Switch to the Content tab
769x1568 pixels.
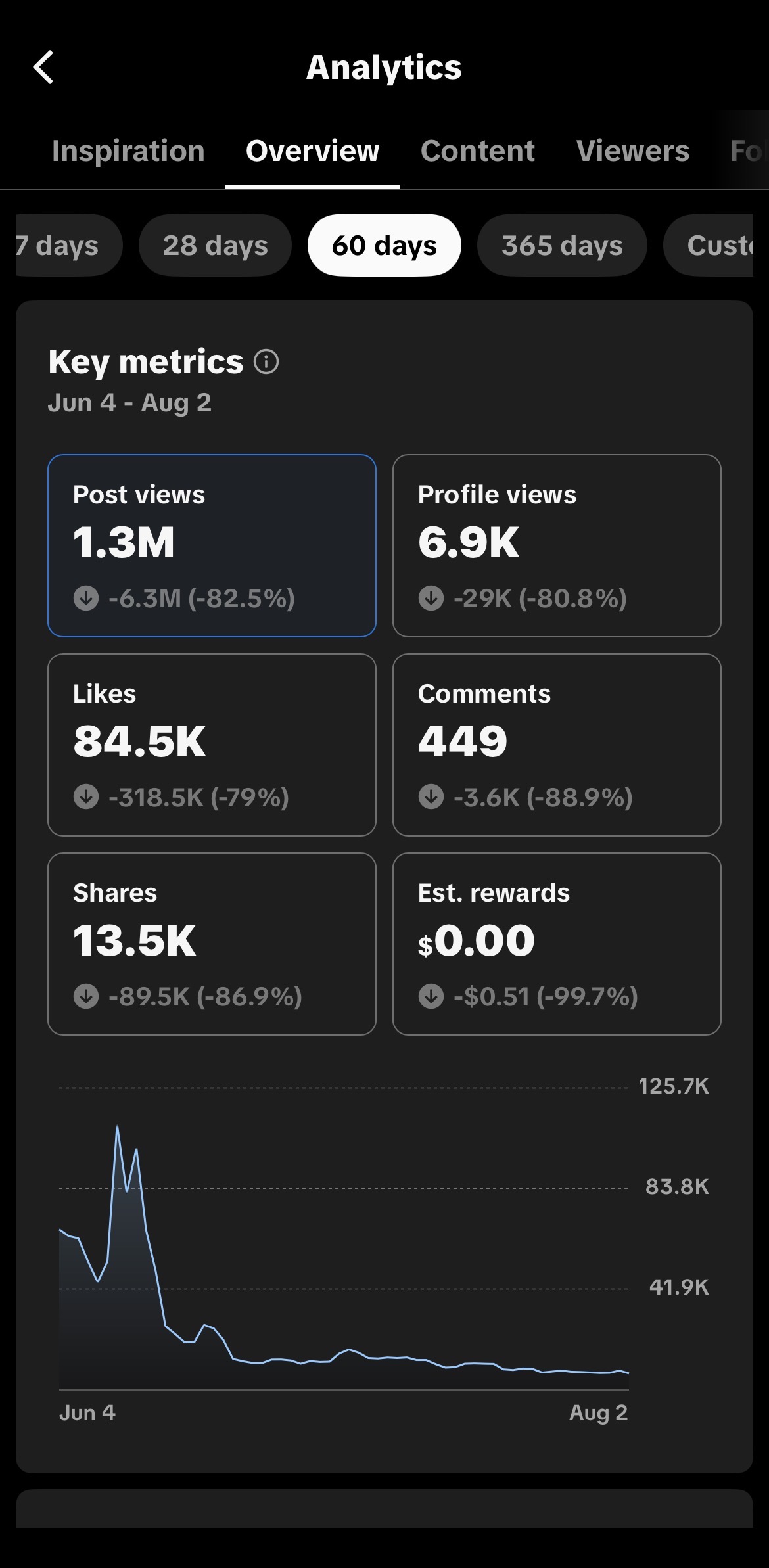(478, 151)
